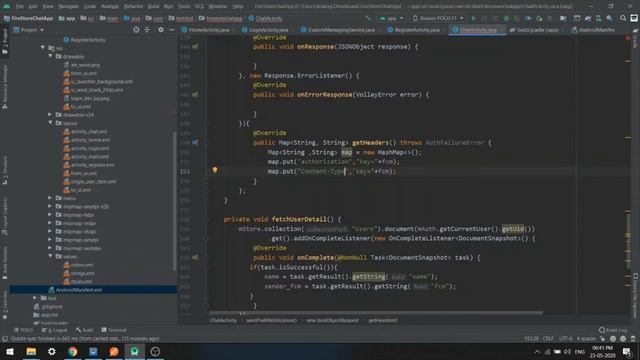Open the VCS menu
Viewport: 640px width, 360px height.
click(199, 7)
